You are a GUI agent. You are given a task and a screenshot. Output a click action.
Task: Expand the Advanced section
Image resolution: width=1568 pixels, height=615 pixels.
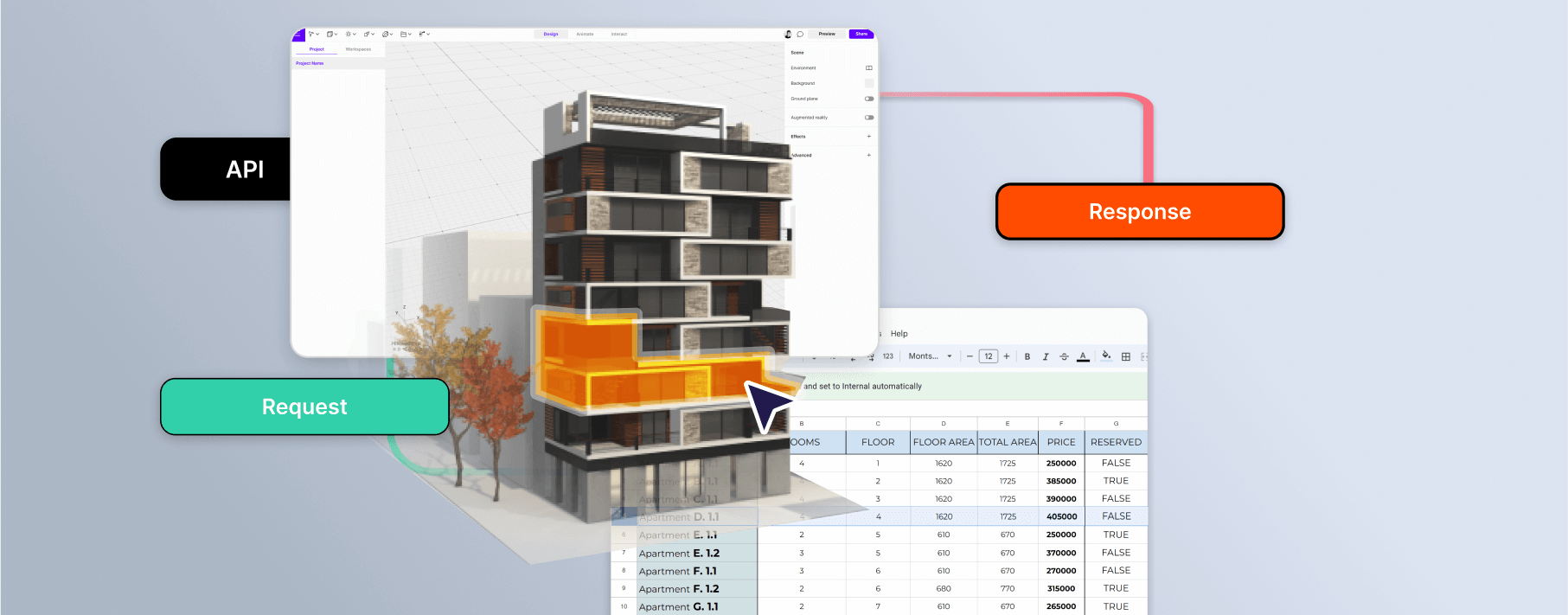click(x=868, y=156)
